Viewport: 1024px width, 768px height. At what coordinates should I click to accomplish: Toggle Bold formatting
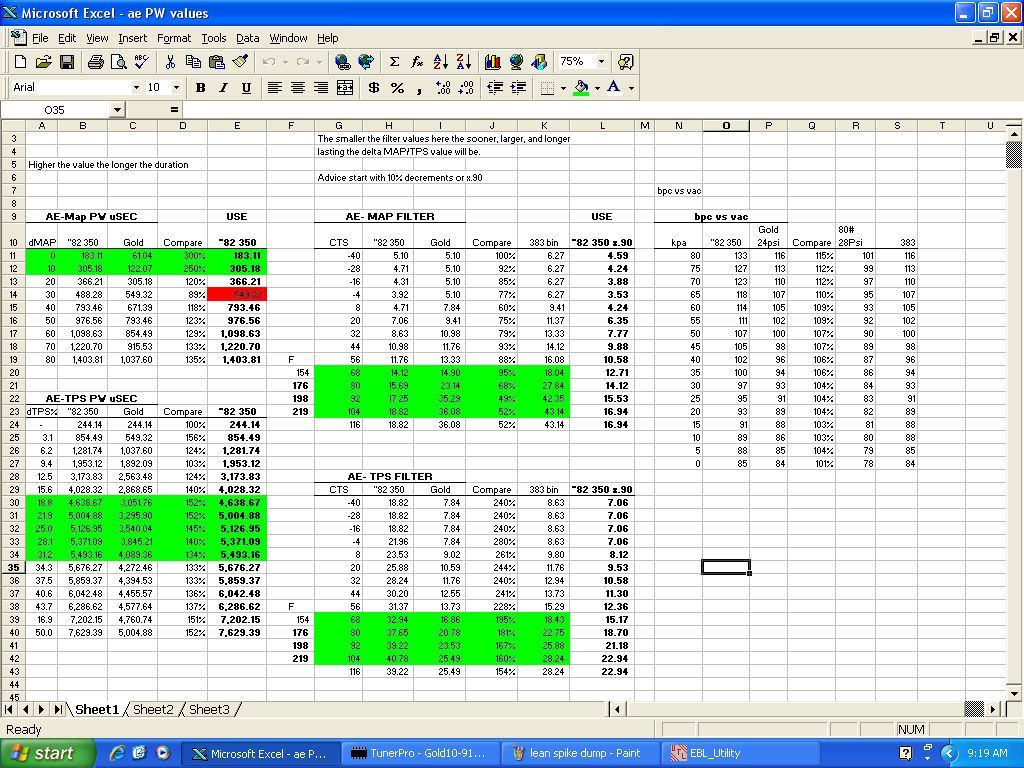coord(200,88)
